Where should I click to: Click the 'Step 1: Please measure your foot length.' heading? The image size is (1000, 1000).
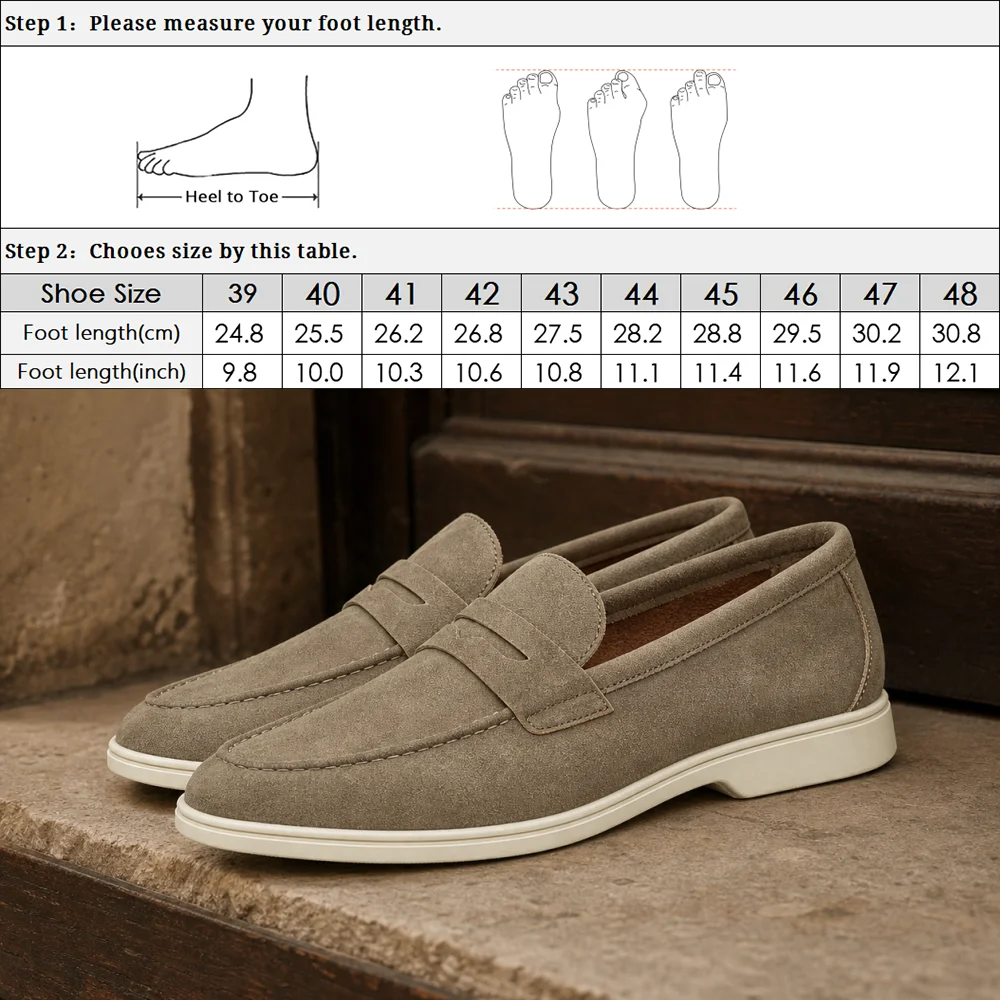pyautogui.click(x=223, y=24)
